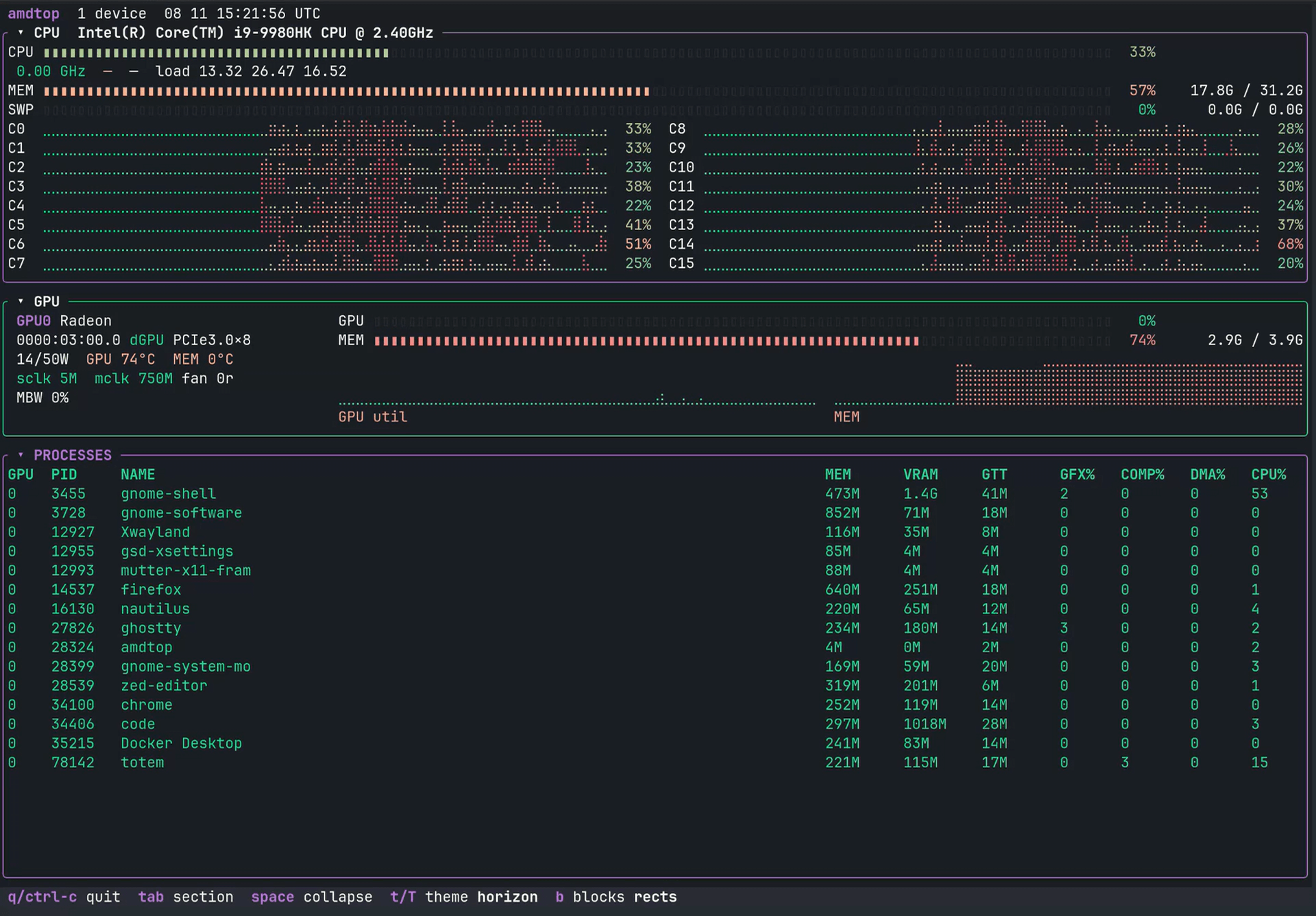Collapse the GPU section triangle
Image resolution: width=1316 pixels, height=916 pixels.
click(21, 301)
